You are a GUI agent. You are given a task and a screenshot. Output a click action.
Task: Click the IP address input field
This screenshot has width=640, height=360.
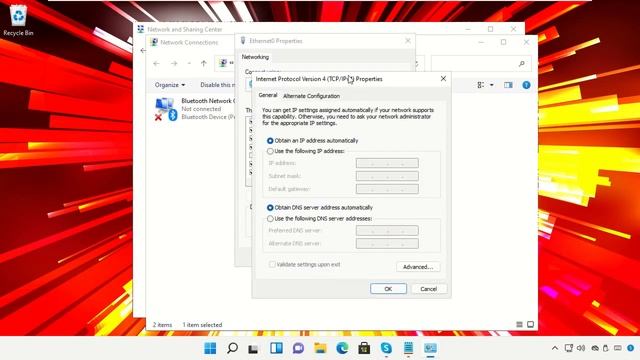click(x=387, y=163)
